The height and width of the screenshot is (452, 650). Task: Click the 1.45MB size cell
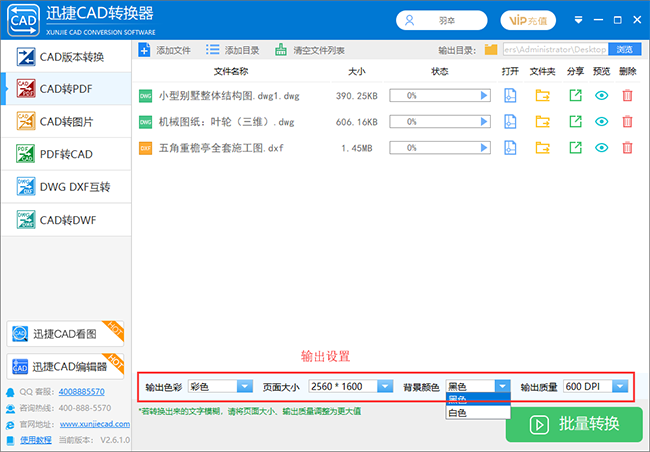[x=357, y=148]
